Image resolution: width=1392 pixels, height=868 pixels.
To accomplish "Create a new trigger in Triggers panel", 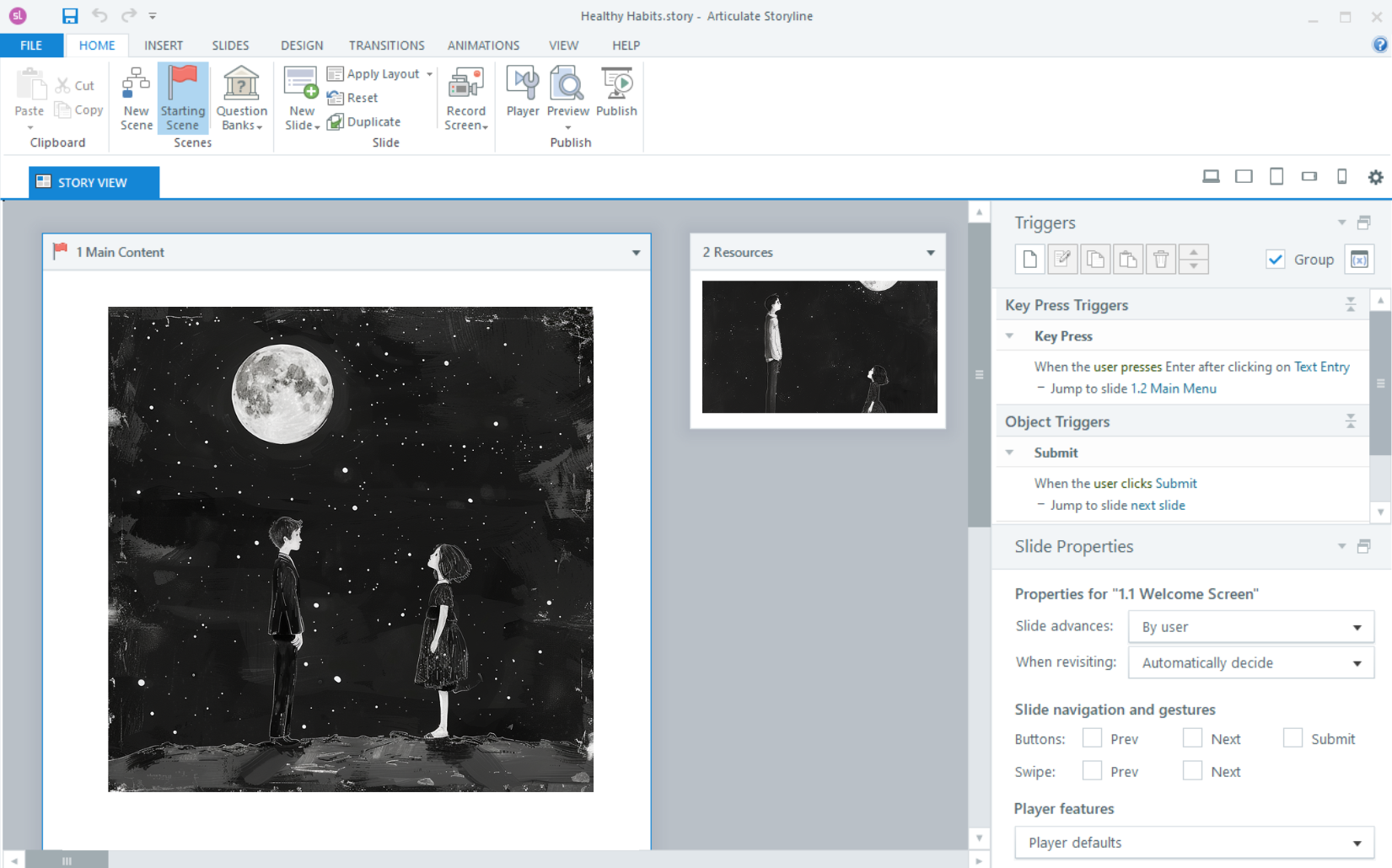I will [1030, 259].
